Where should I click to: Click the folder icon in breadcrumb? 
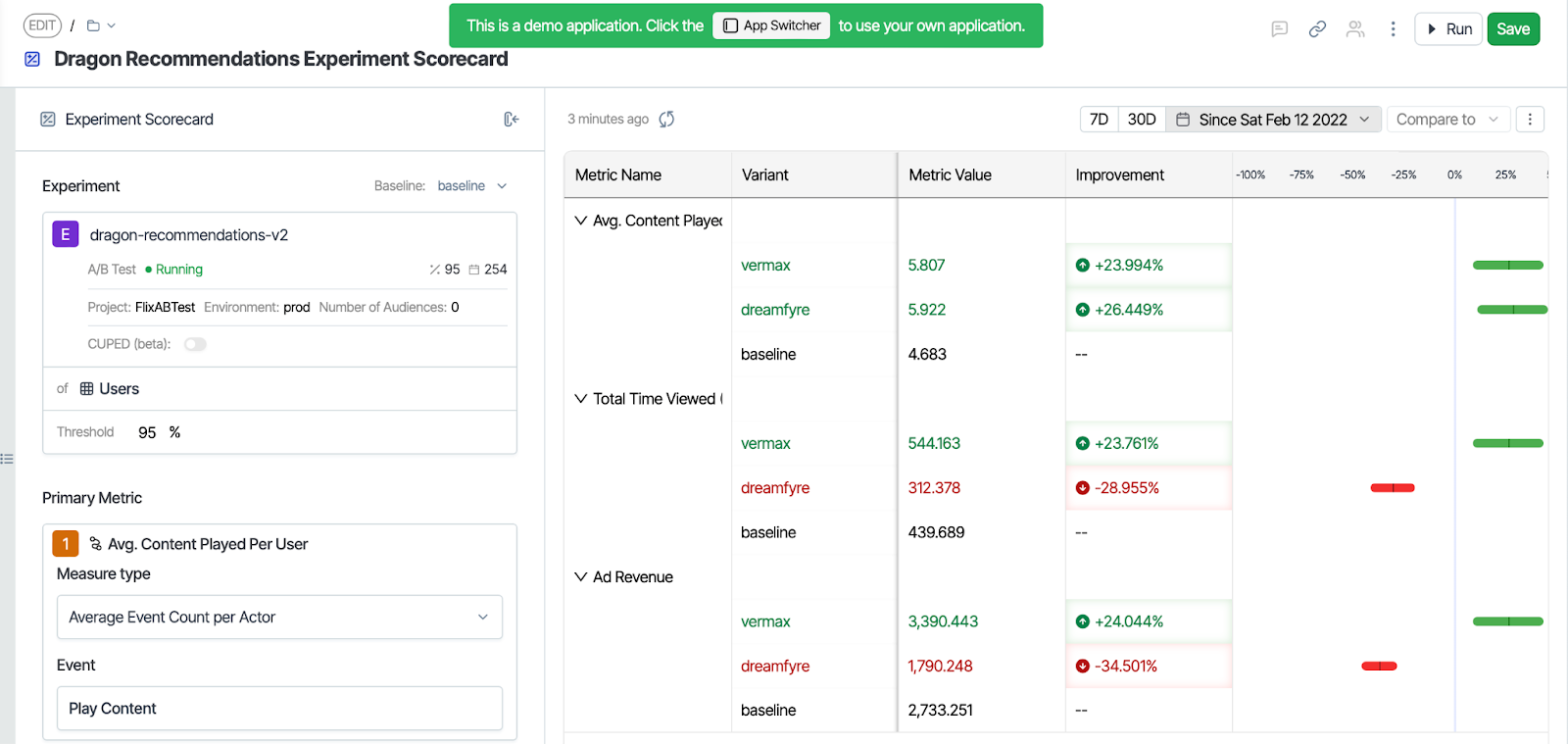pos(94,25)
